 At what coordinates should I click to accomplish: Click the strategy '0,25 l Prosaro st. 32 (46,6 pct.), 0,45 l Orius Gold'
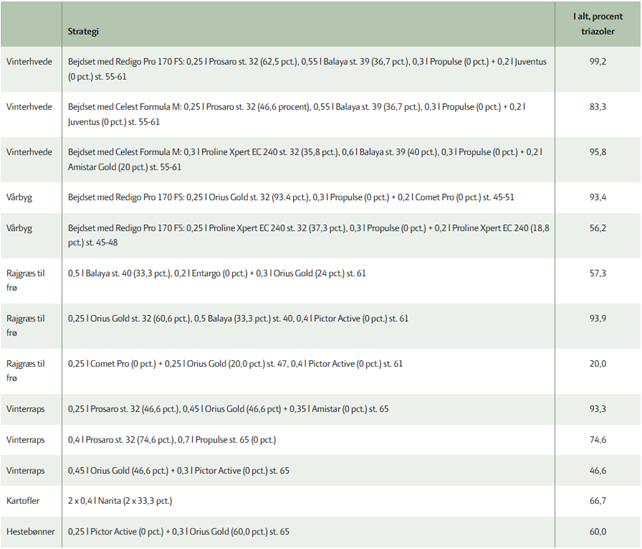(228, 409)
